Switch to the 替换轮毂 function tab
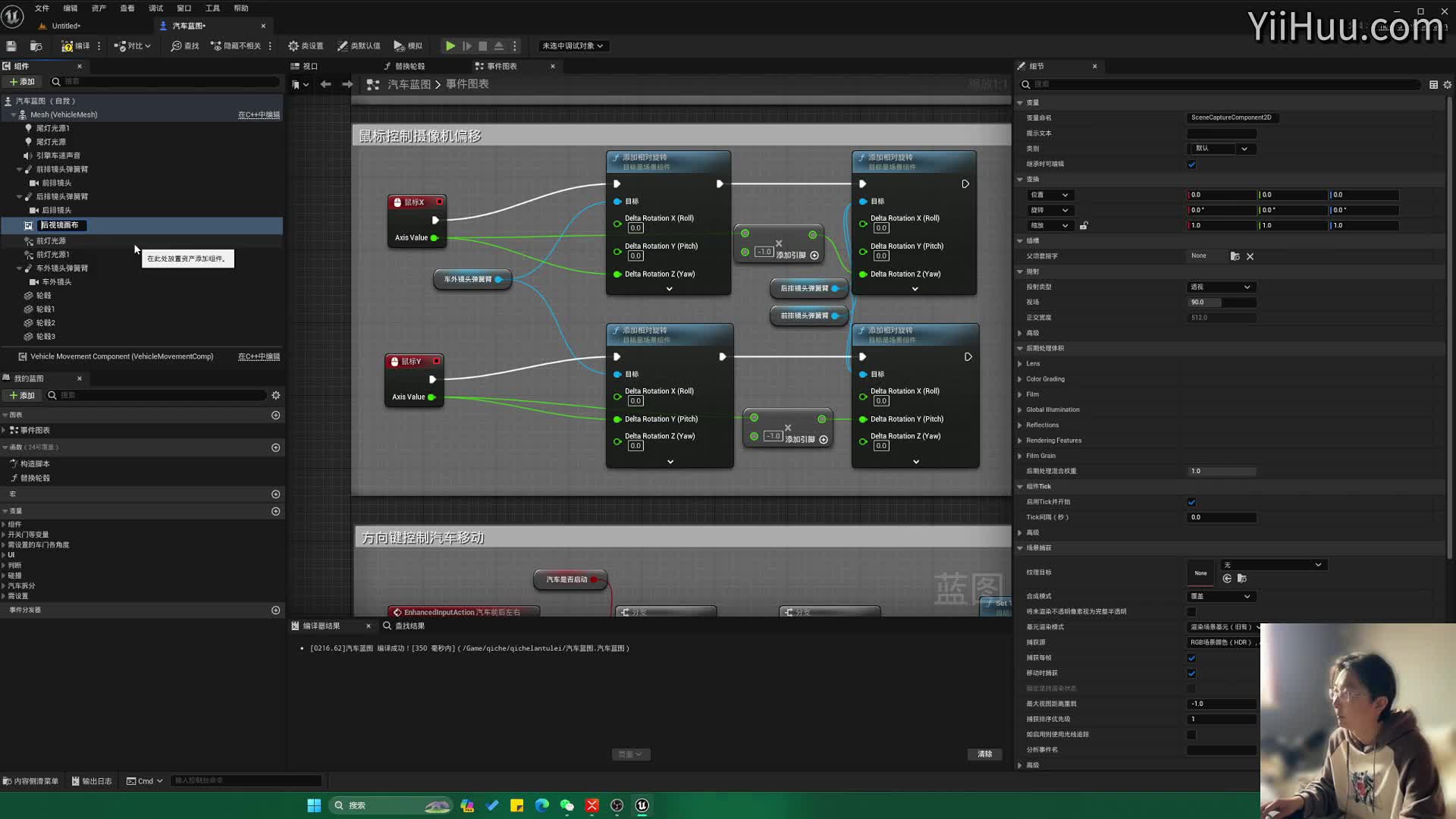Image resolution: width=1456 pixels, height=819 pixels. (404, 67)
